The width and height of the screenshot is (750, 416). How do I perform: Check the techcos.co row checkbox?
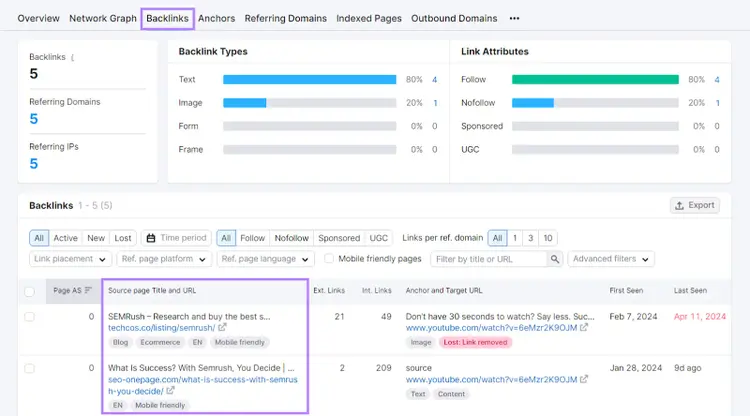click(30, 317)
